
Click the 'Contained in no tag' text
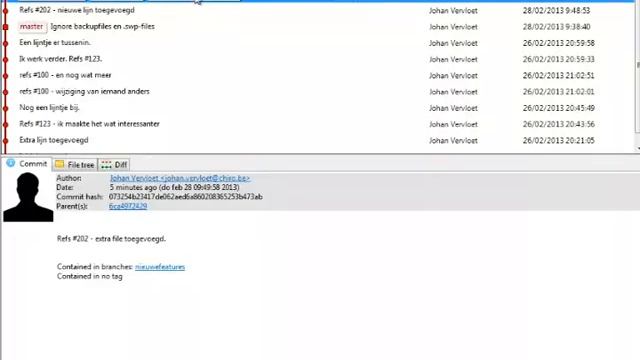tap(89, 276)
